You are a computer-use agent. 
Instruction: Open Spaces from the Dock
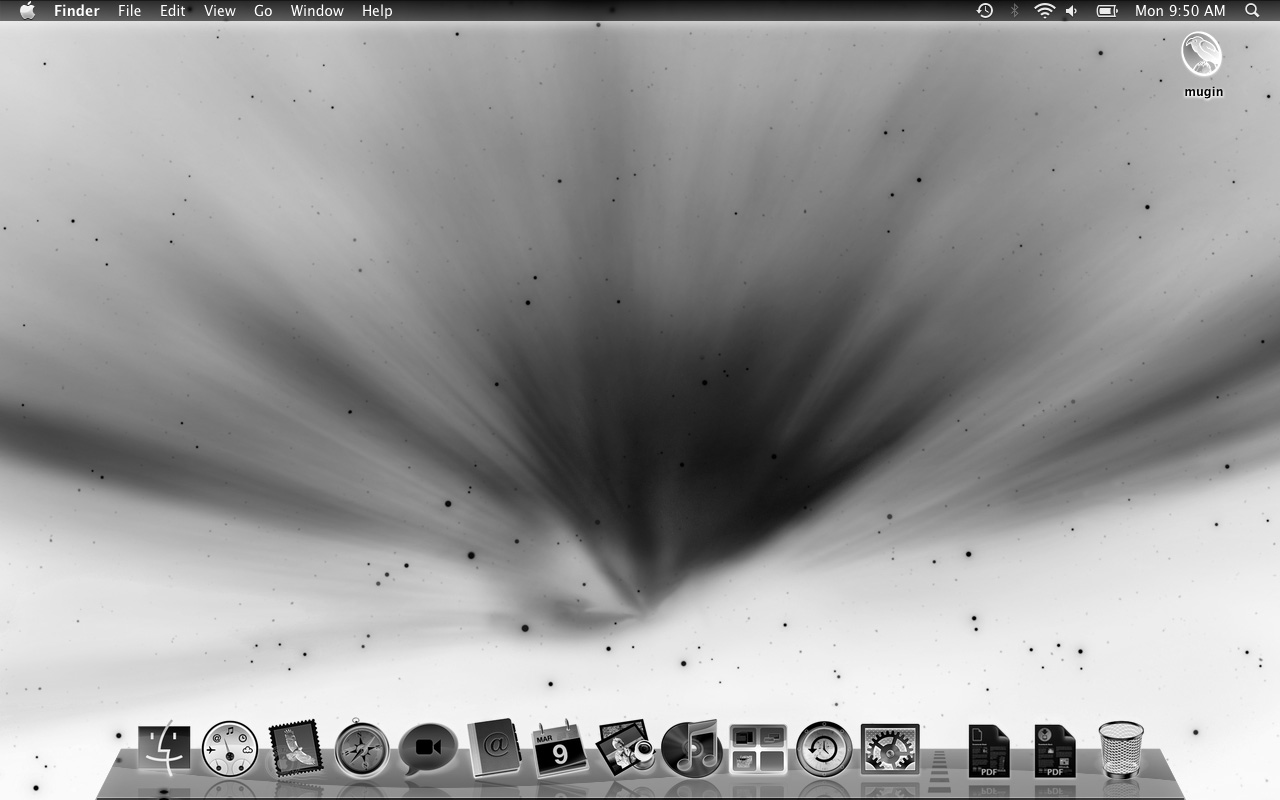point(758,749)
